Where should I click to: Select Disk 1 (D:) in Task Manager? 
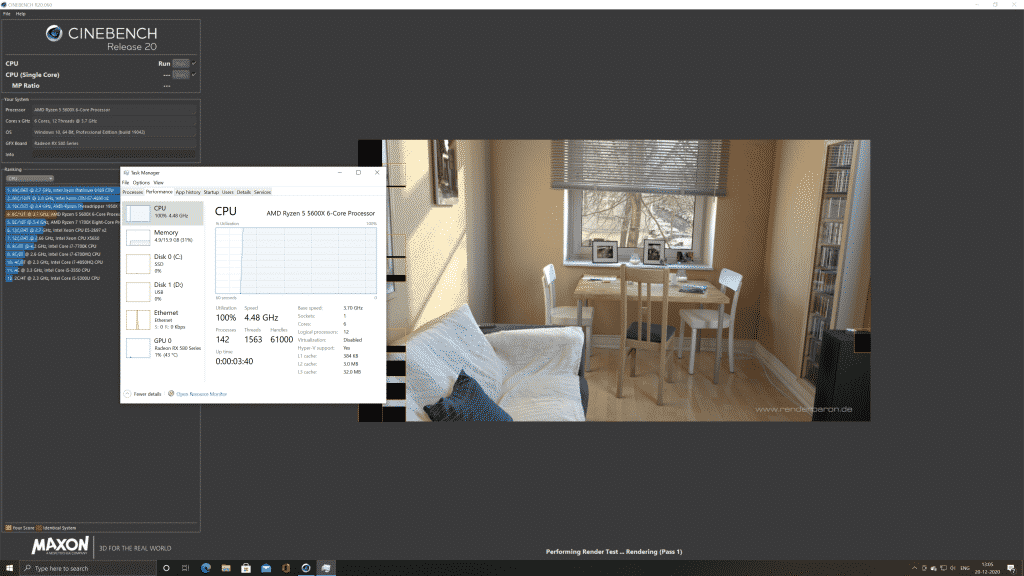pyautogui.click(x=163, y=291)
